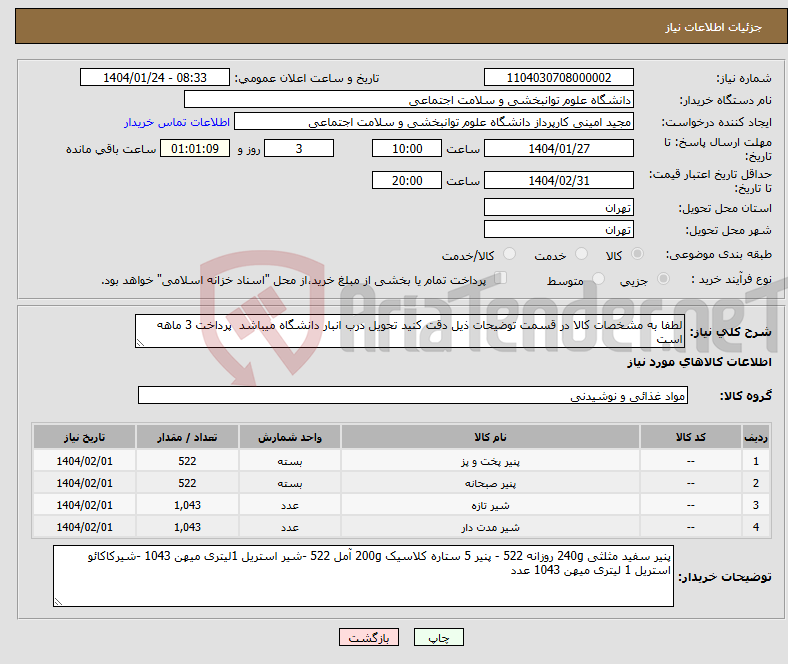Focus the response deadline date field 1404/01/27
This screenshot has height=664, width=788.
pos(558,148)
